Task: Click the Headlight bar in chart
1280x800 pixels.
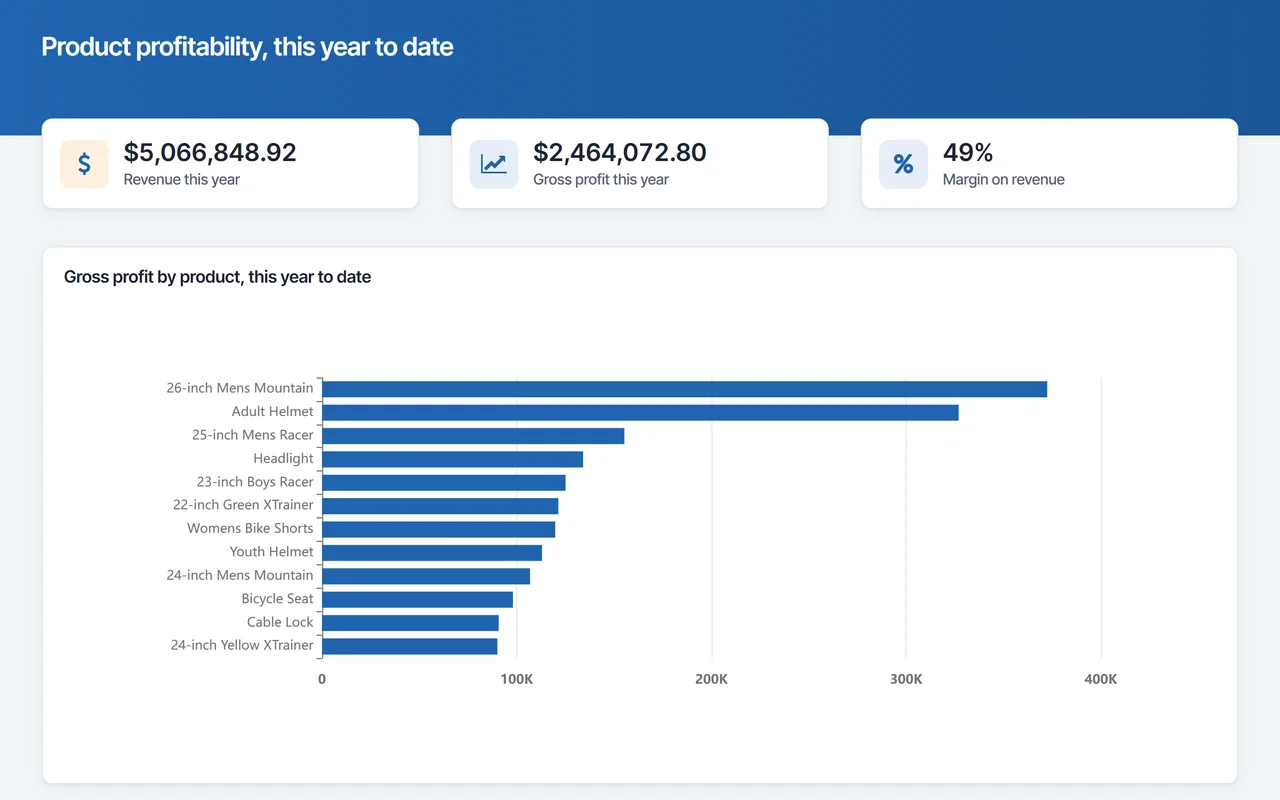Action: 453,459
